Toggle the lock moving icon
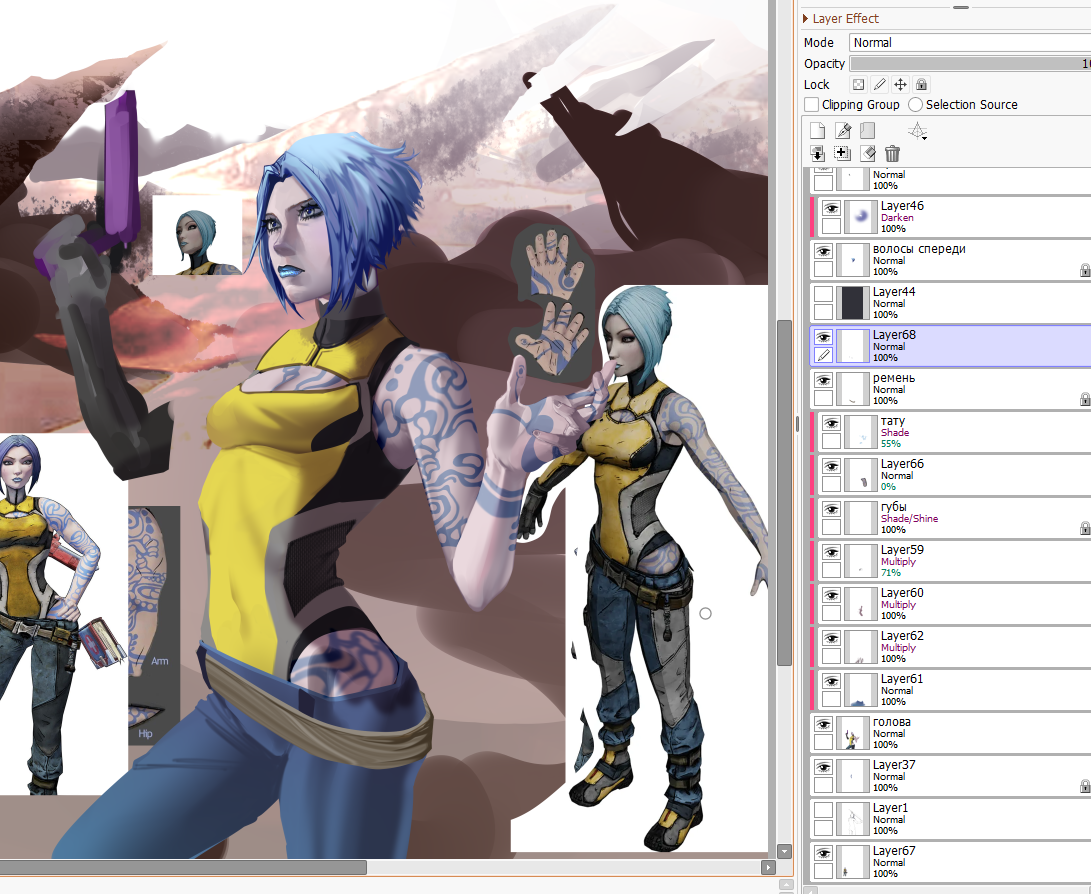This screenshot has height=894, width=1091. (x=900, y=85)
